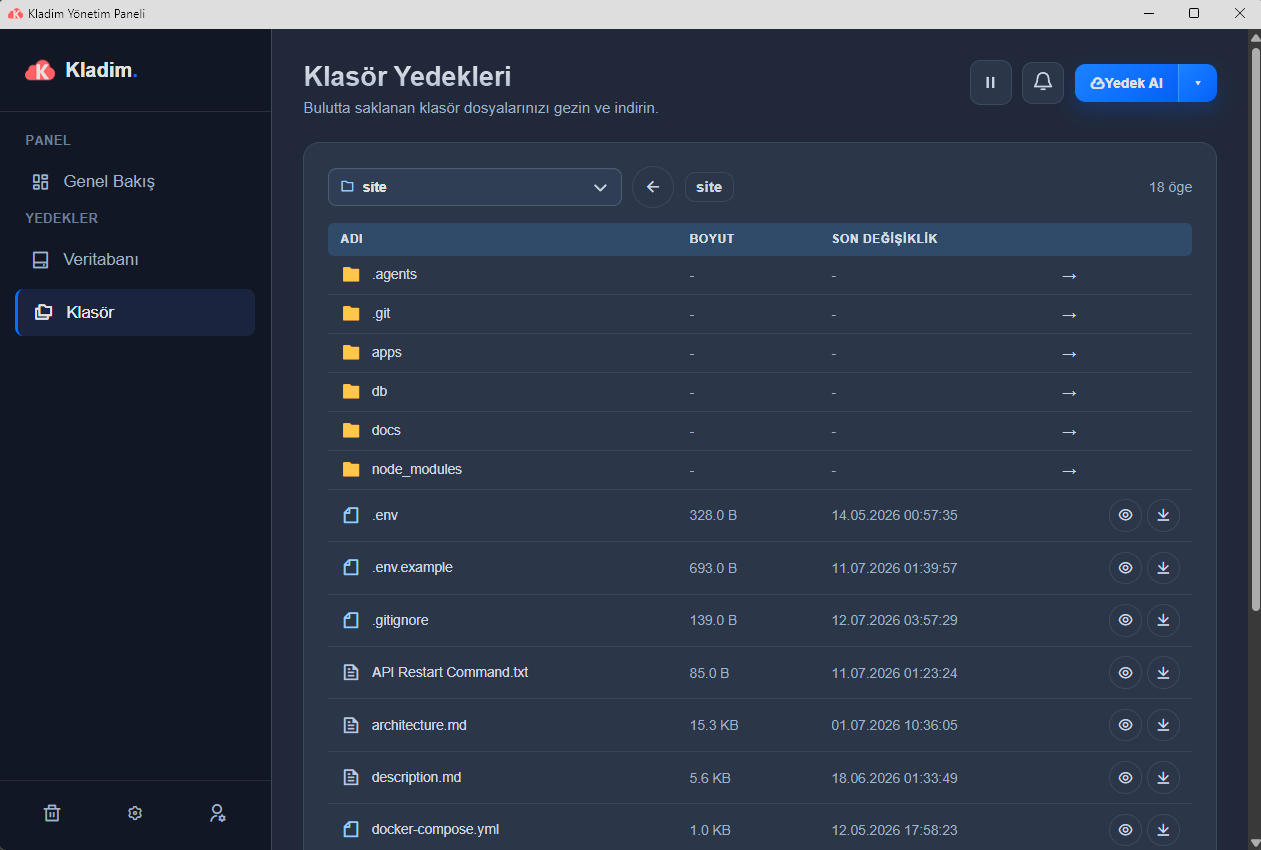Click the SON DEĞİŞİKLİK column header
1261x850 pixels.
884,239
